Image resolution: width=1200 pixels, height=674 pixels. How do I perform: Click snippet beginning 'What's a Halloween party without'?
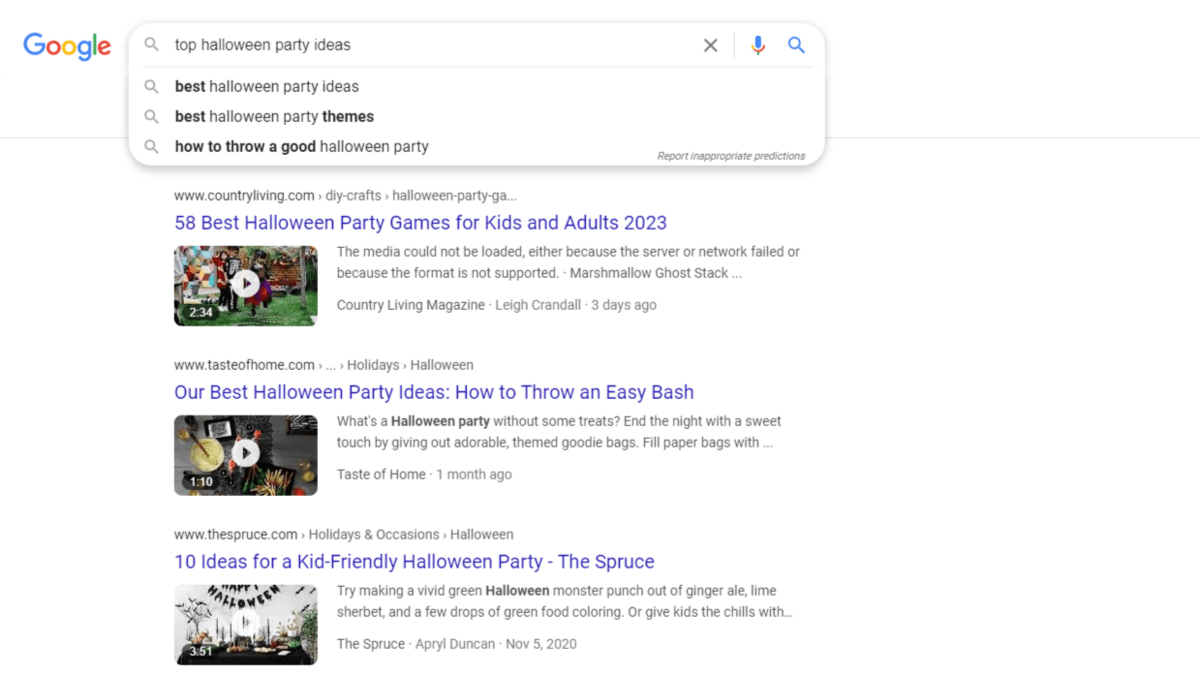point(559,432)
